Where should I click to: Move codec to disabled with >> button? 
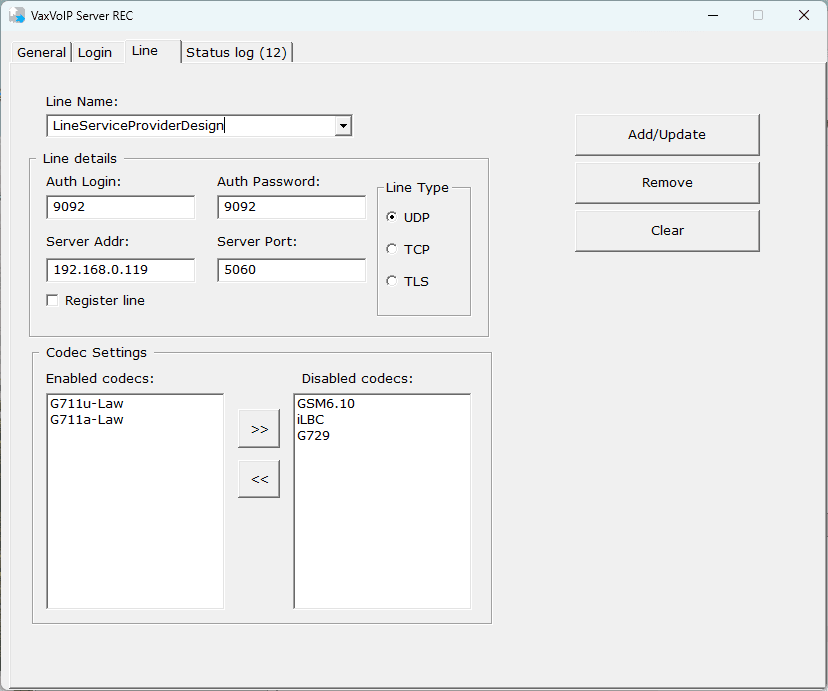pos(259,429)
